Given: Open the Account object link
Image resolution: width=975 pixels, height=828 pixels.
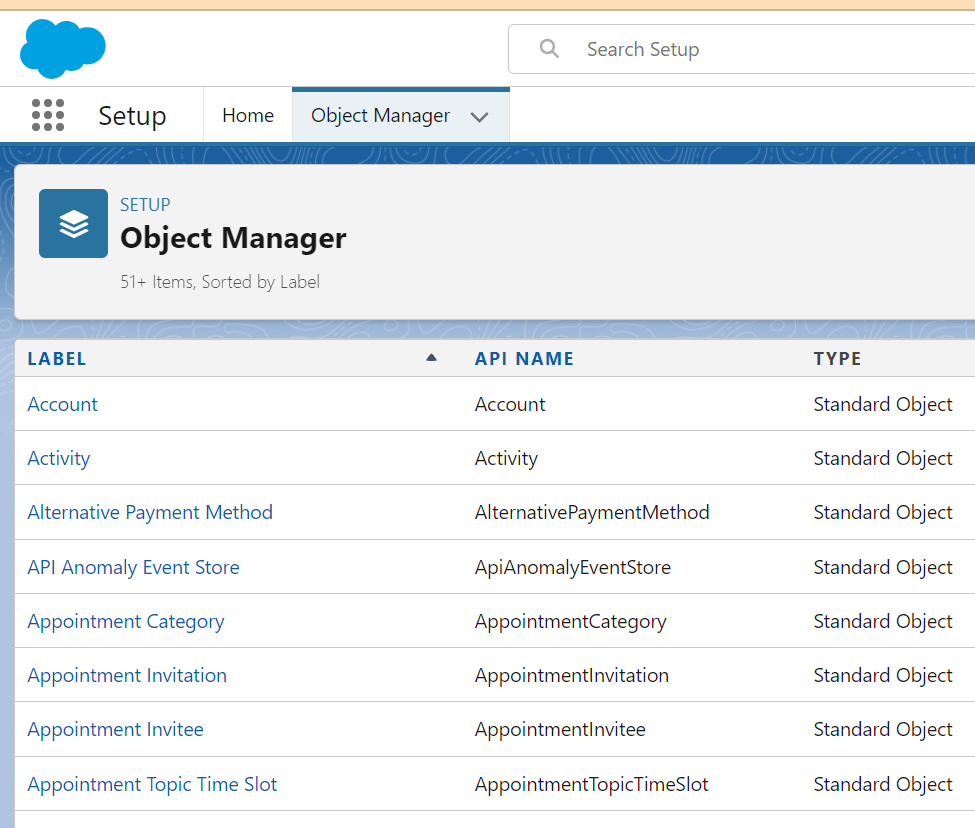Looking at the screenshot, I should [63, 404].
